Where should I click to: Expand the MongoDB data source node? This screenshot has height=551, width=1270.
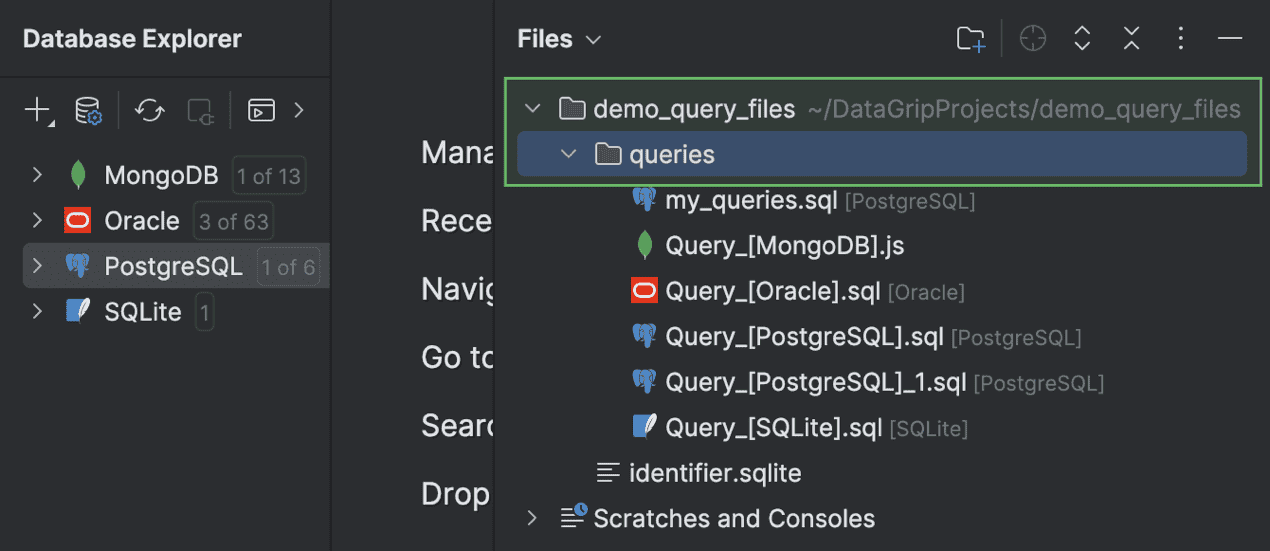point(37,176)
